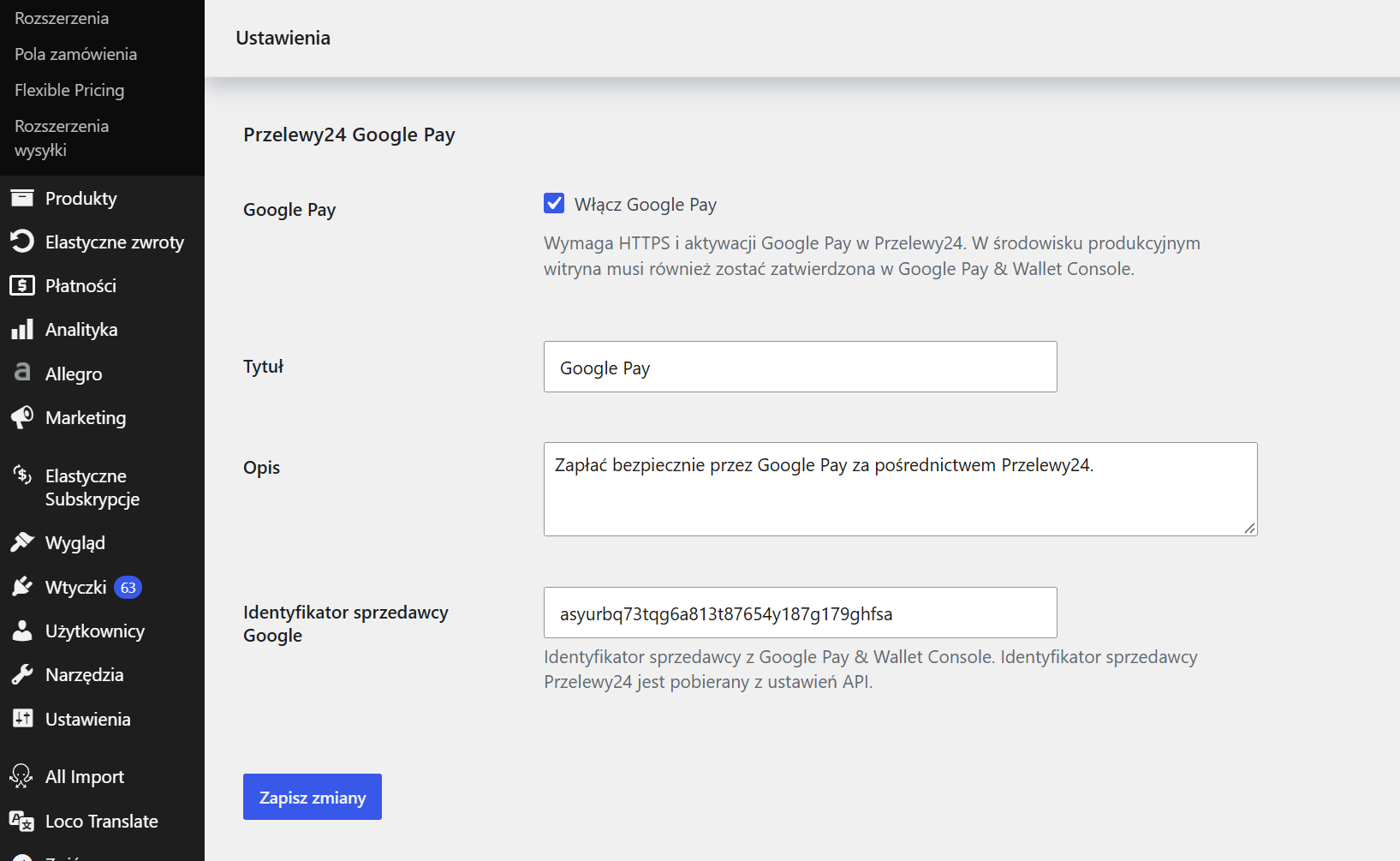Open Loco Translate menu label
Screen dimensions: 1400x861
coord(102,821)
